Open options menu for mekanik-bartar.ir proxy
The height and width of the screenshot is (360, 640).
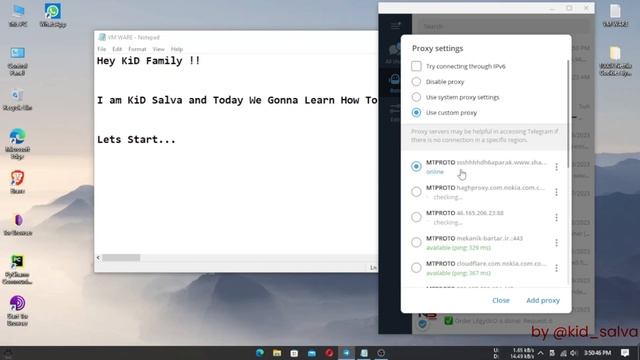pyautogui.click(x=556, y=242)
